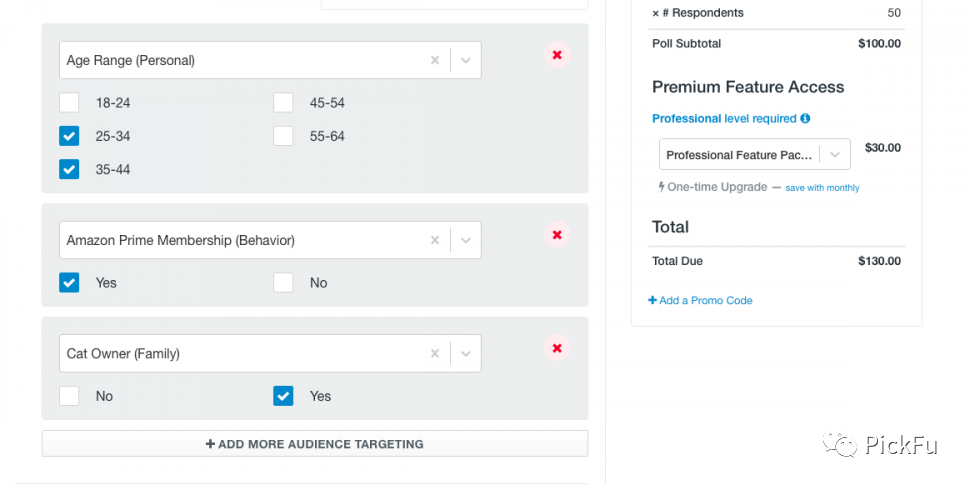Check No under Amazon Prime Membership
This screenshot has height=485, width=970.
click(x=284, y=283)
